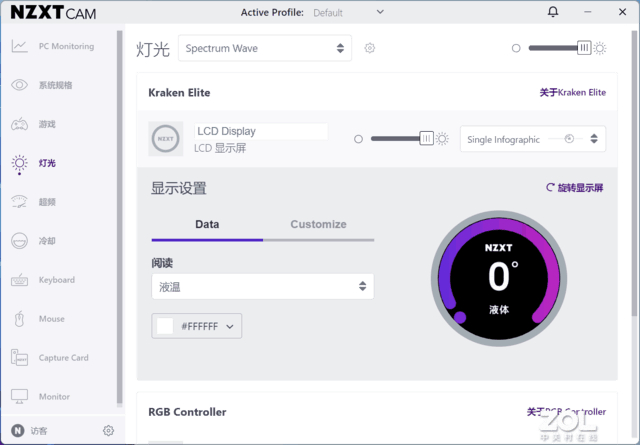The height and width of the screenshot is (445, 640).
Task: Click the Mouse label in sidebar
Action: pos(52,319)
